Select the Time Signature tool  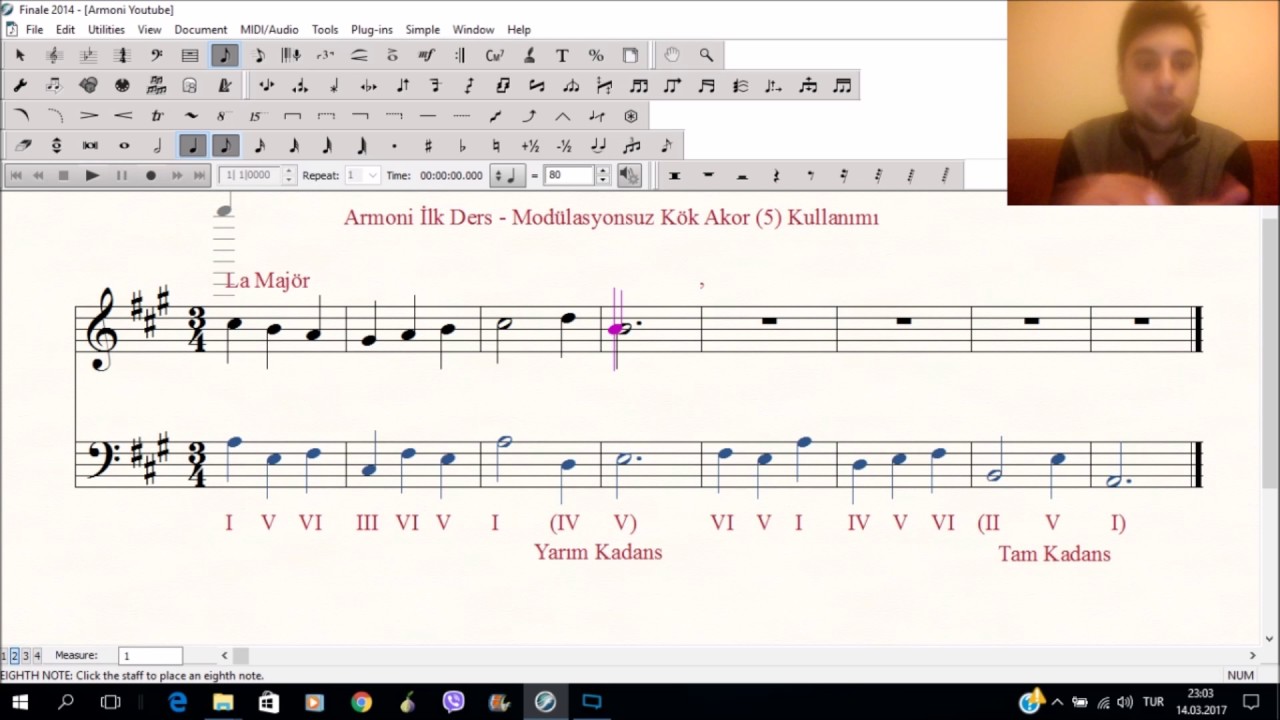[122, 55]
